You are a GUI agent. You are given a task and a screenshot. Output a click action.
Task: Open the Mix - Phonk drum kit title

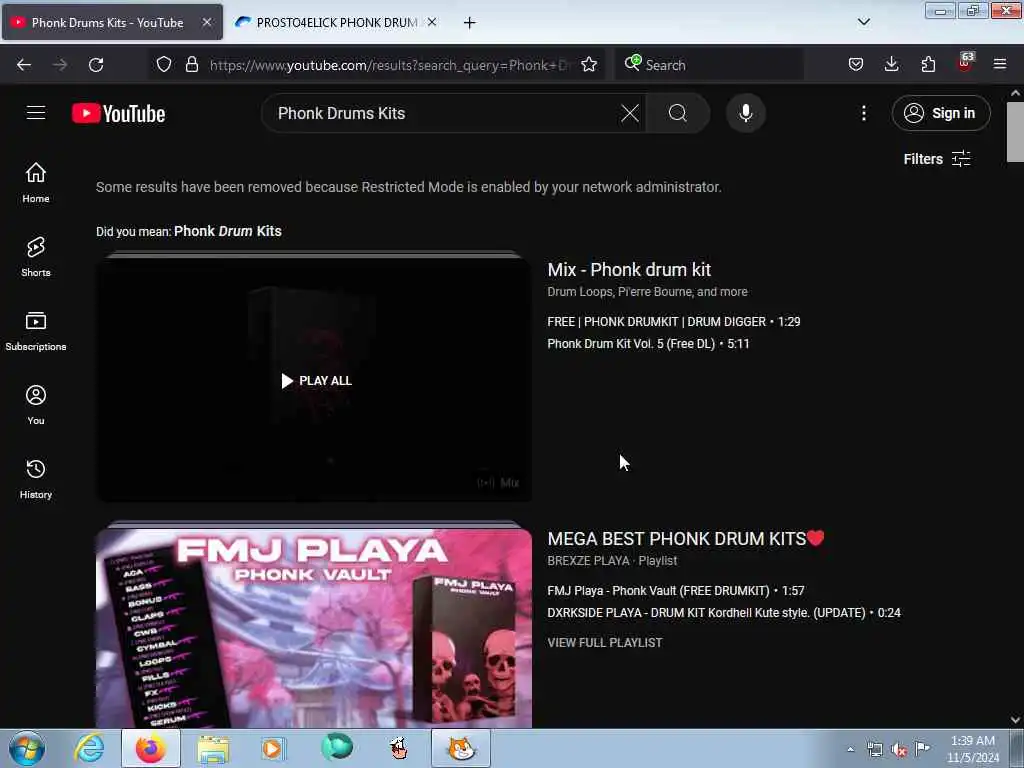point(629,270)
